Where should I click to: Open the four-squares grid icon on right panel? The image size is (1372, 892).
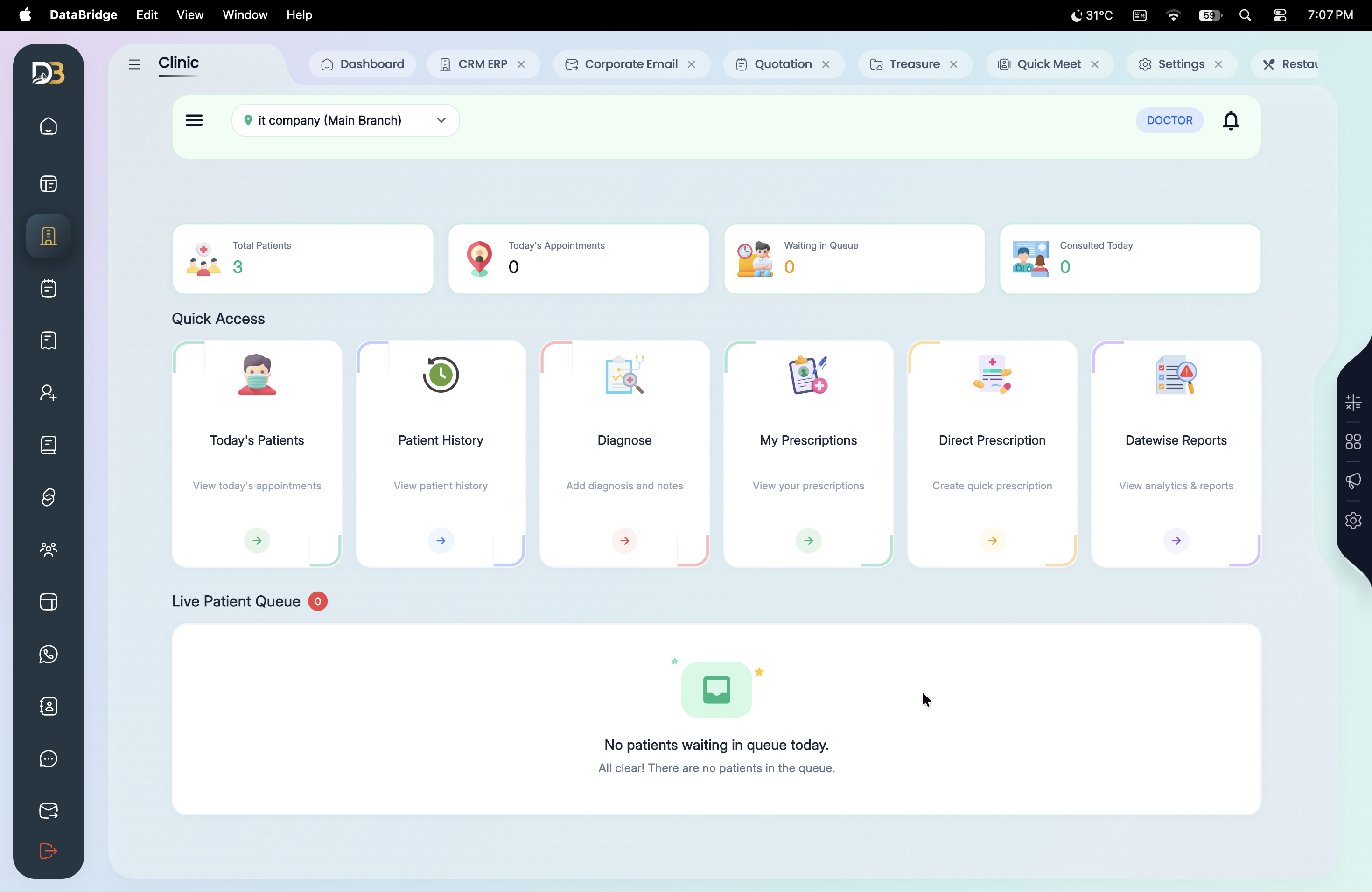[1353, 442]
